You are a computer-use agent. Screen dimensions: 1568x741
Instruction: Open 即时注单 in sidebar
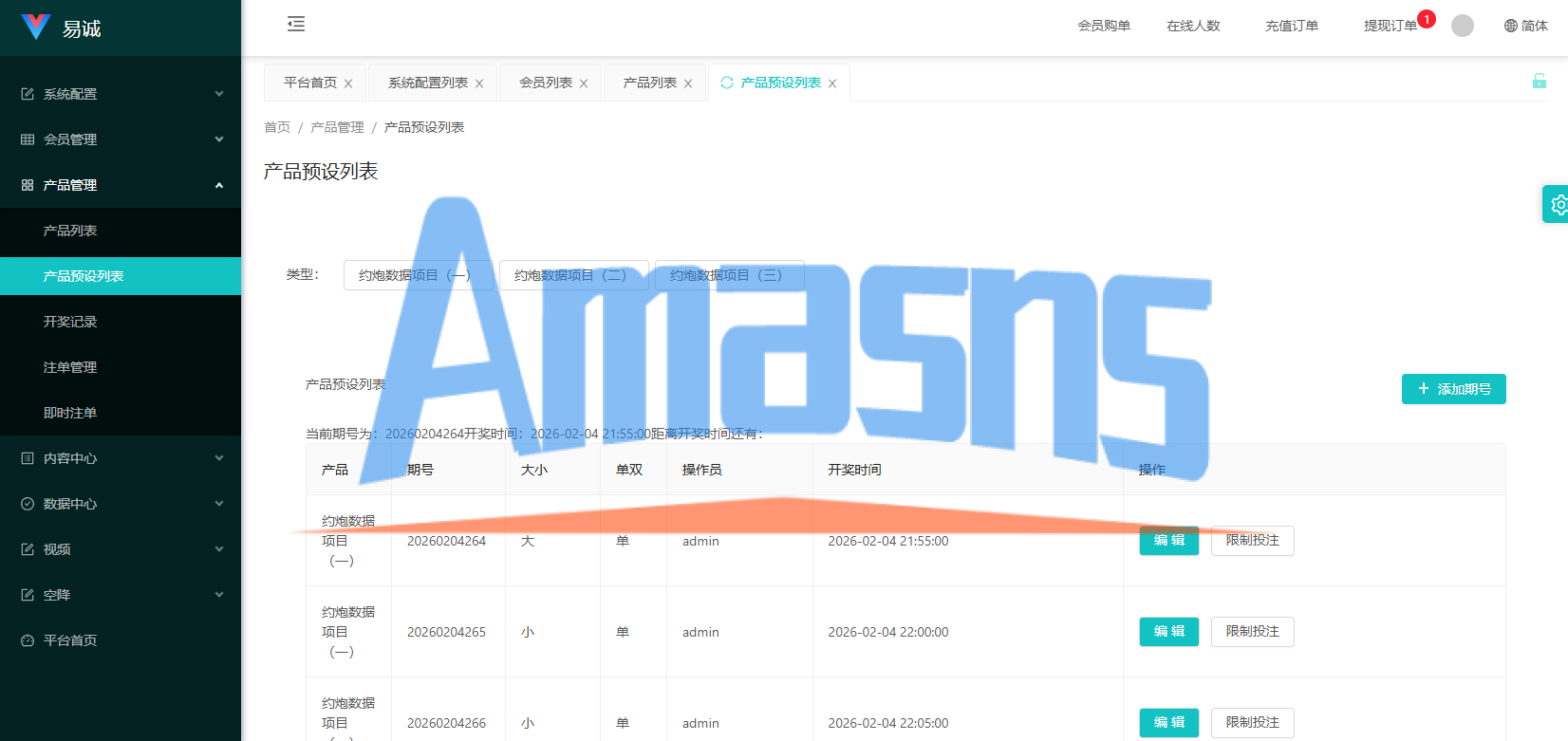[x=121, y=413]
